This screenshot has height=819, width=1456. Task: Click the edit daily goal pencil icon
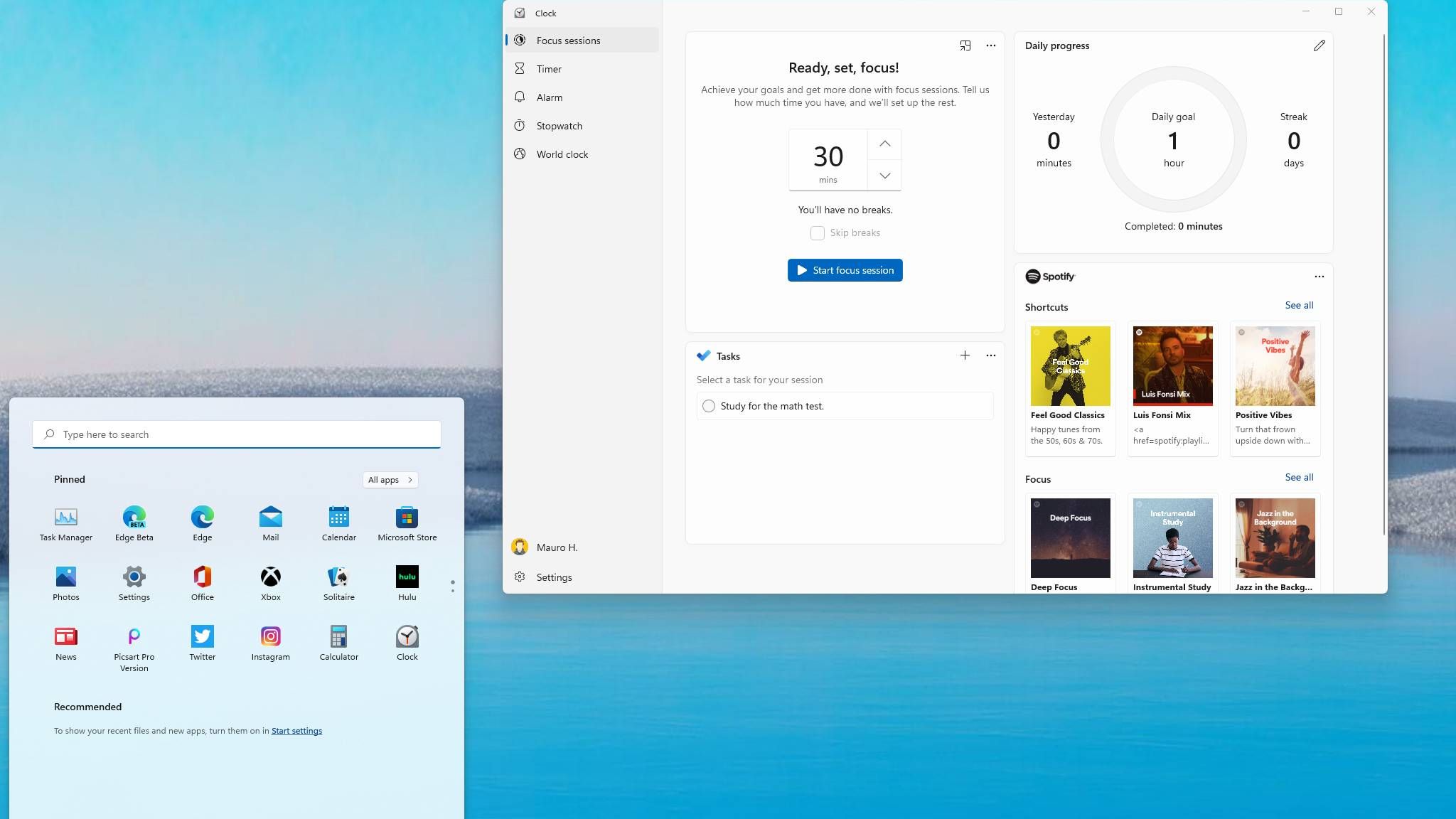pos(1319,45)
